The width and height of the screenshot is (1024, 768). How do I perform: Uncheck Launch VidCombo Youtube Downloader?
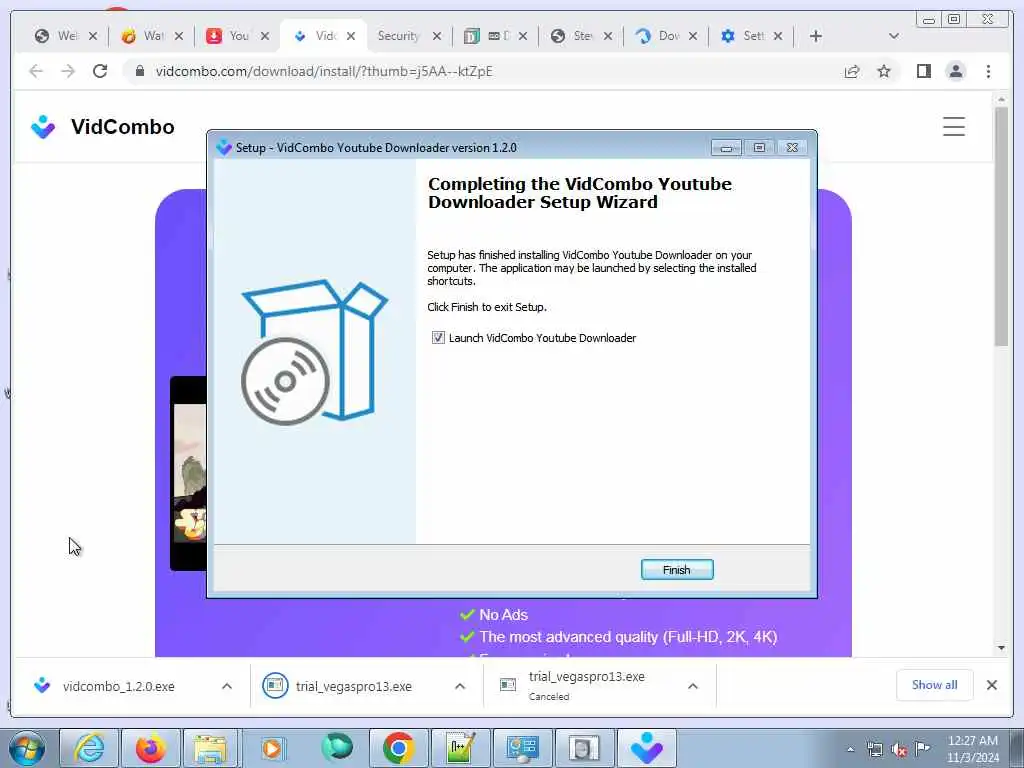coord(438,338)
